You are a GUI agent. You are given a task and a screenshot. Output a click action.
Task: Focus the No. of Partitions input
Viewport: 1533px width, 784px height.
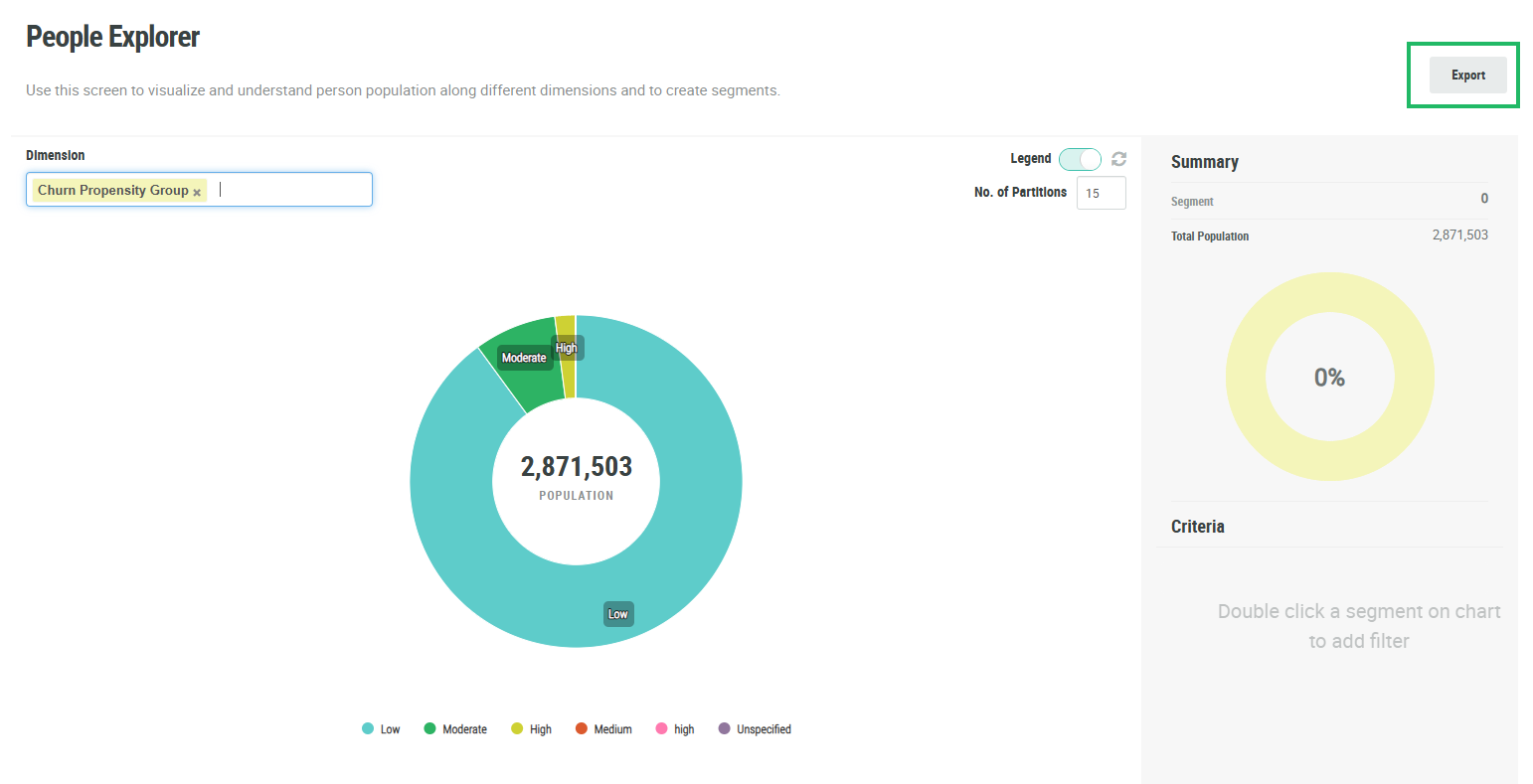(x=1101, y=193)
